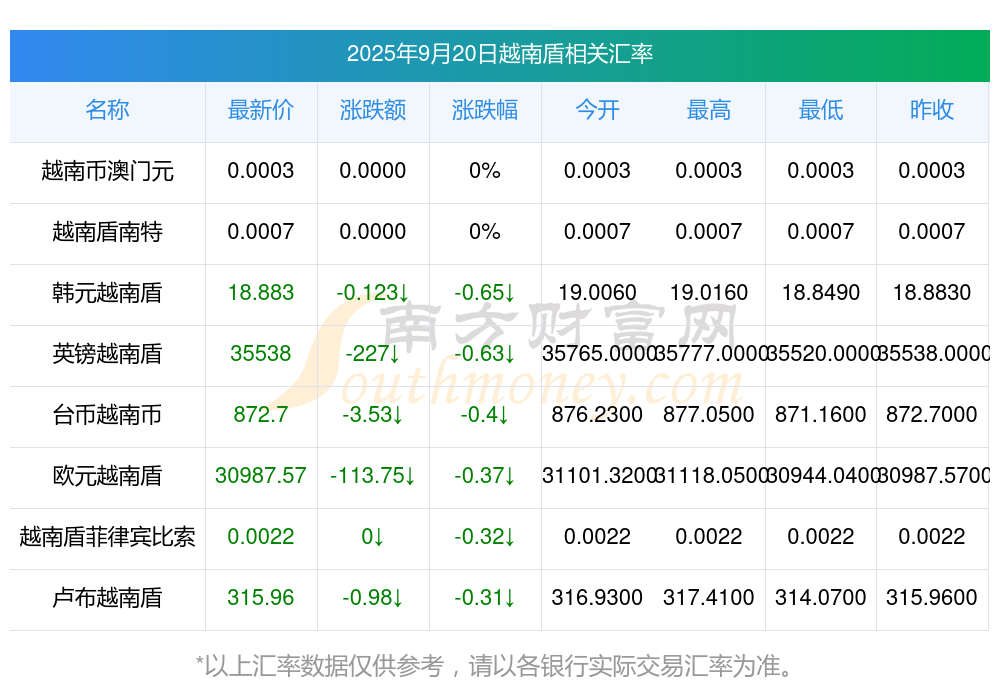Click the 台币越南币 row name
Viewport: 1000px width, 698px height.
[x=107, y=415]
